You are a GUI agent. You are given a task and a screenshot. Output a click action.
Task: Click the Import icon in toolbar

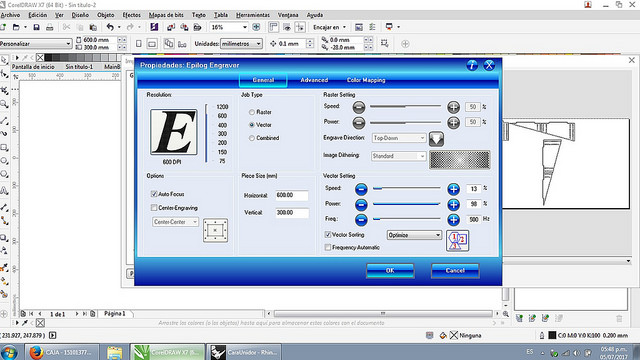[171, 27]
